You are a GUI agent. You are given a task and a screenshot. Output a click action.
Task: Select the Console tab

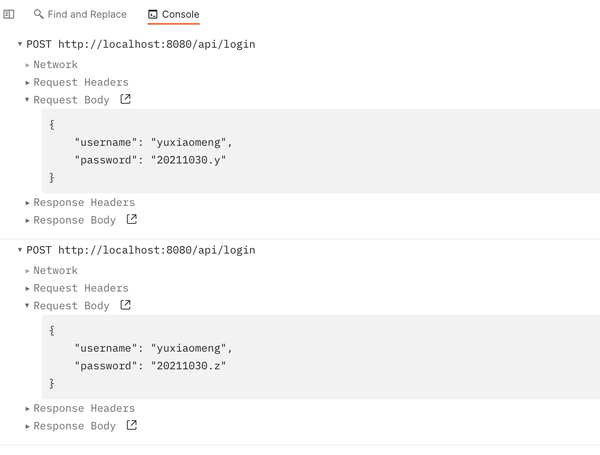pyautogui.click(x=180, y=15)
